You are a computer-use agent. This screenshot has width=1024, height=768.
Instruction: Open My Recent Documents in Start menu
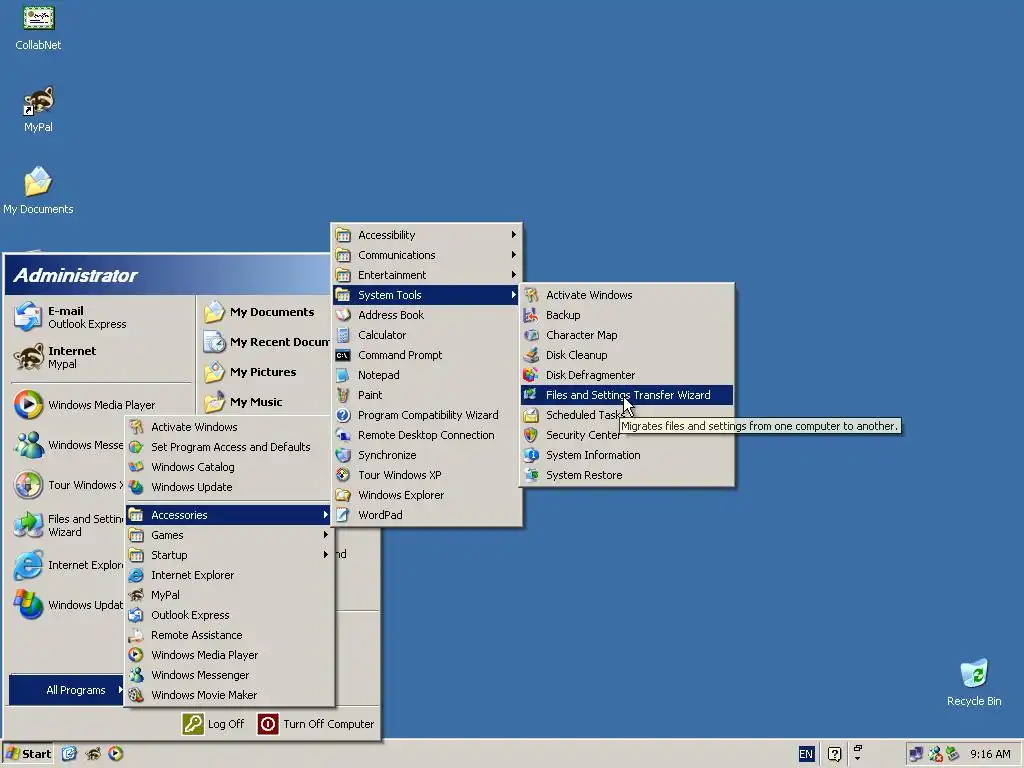coord(266,342)
